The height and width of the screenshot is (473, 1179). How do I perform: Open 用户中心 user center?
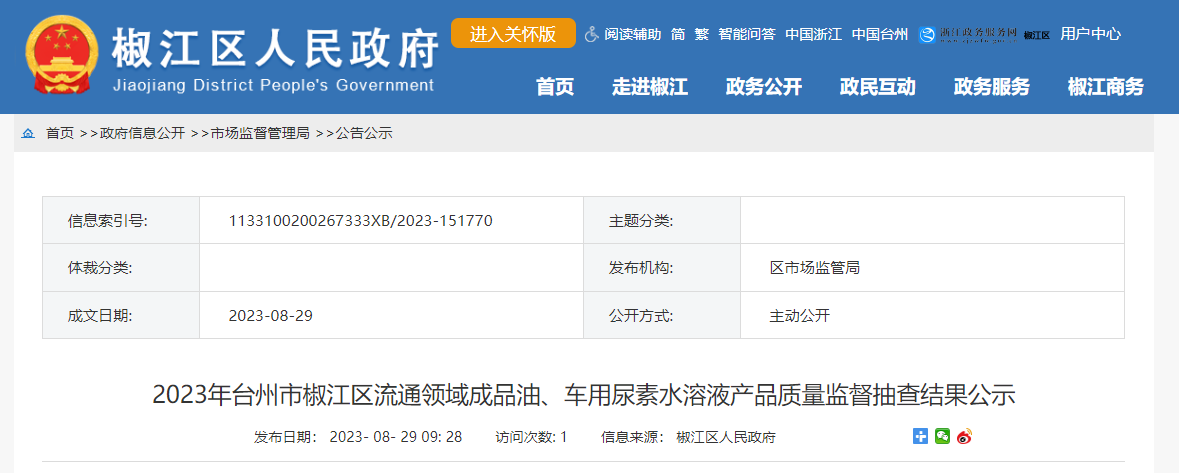[1090, 34]
